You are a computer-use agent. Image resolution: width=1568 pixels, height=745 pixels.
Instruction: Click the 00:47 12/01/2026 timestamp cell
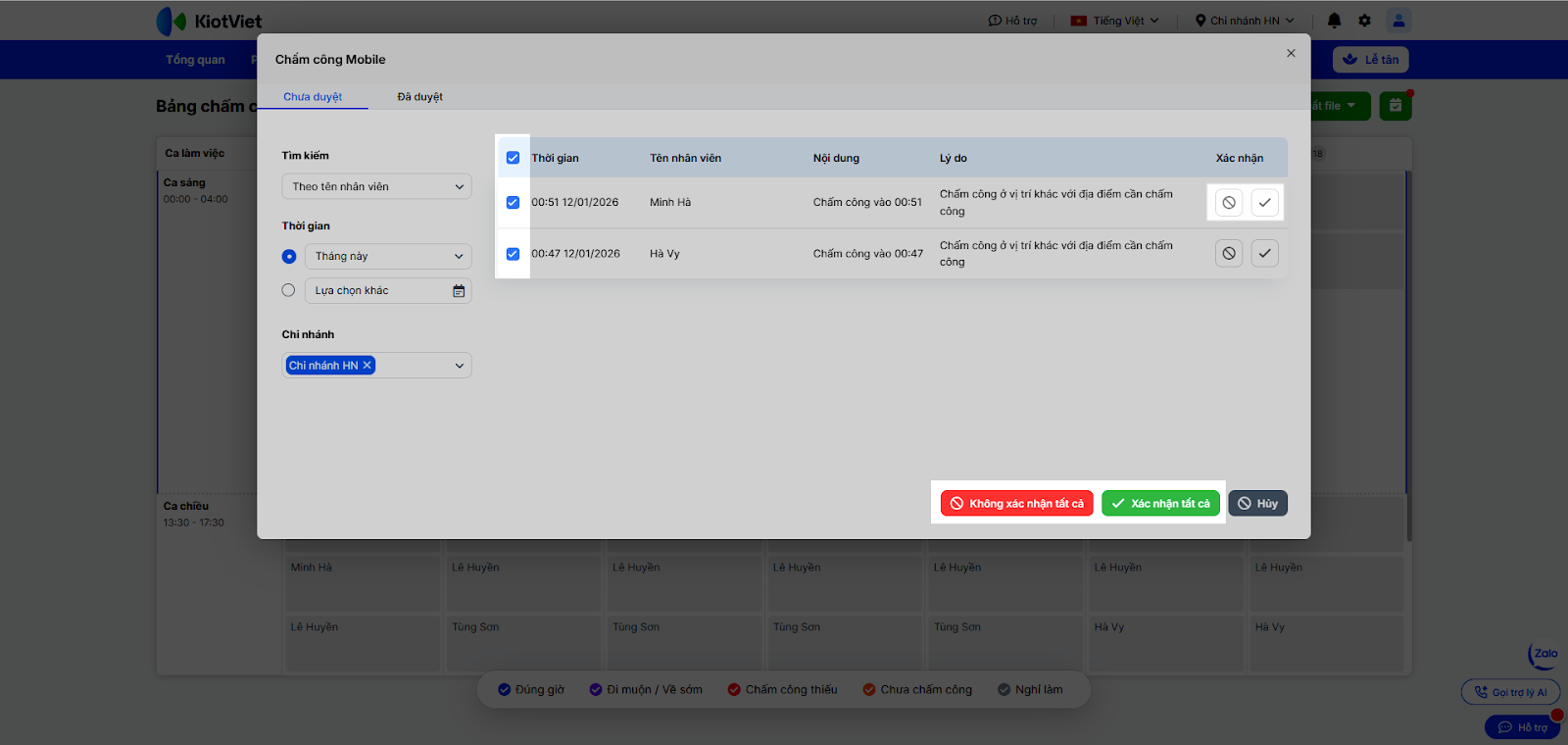(x=575, y=254)
